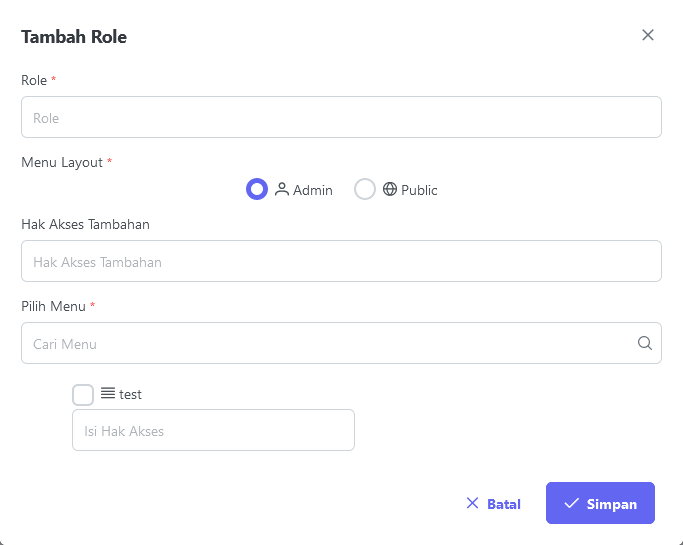Click the Admin label text

coord(313,190)
